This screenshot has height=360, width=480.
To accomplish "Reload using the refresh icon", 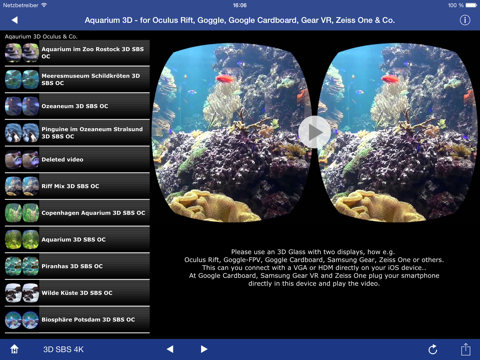I will point(433,349).
